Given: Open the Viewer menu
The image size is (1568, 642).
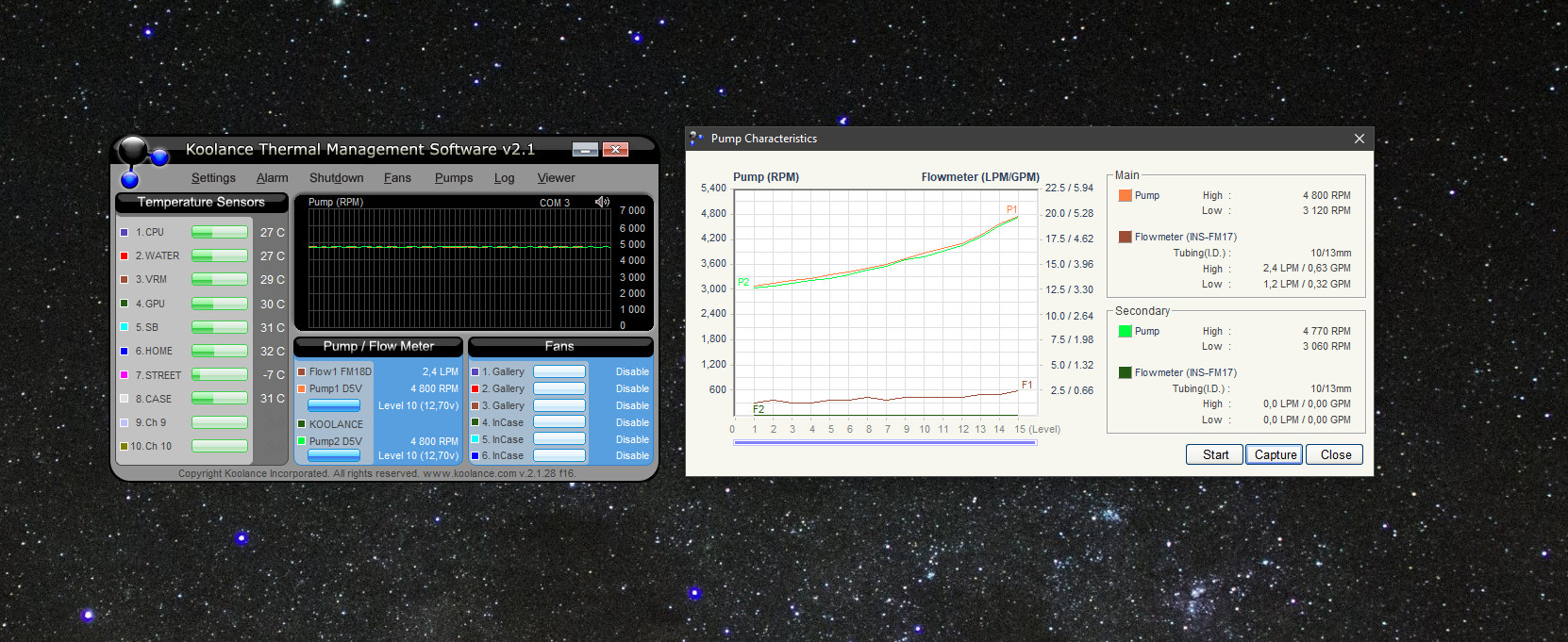Looking at the screenshot, I should tap(556, 178).
